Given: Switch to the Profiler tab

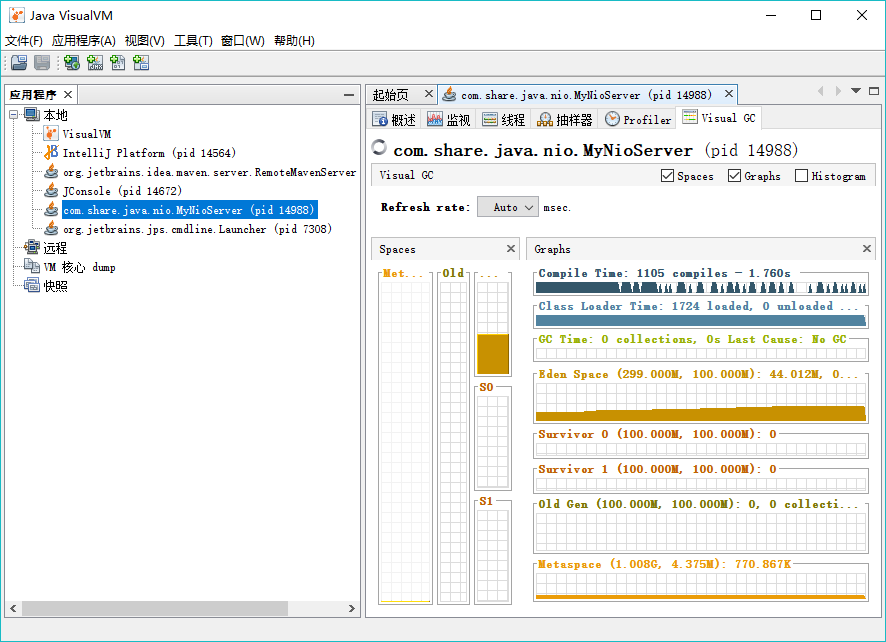Looking at the screenshot, I should (638, 120).
